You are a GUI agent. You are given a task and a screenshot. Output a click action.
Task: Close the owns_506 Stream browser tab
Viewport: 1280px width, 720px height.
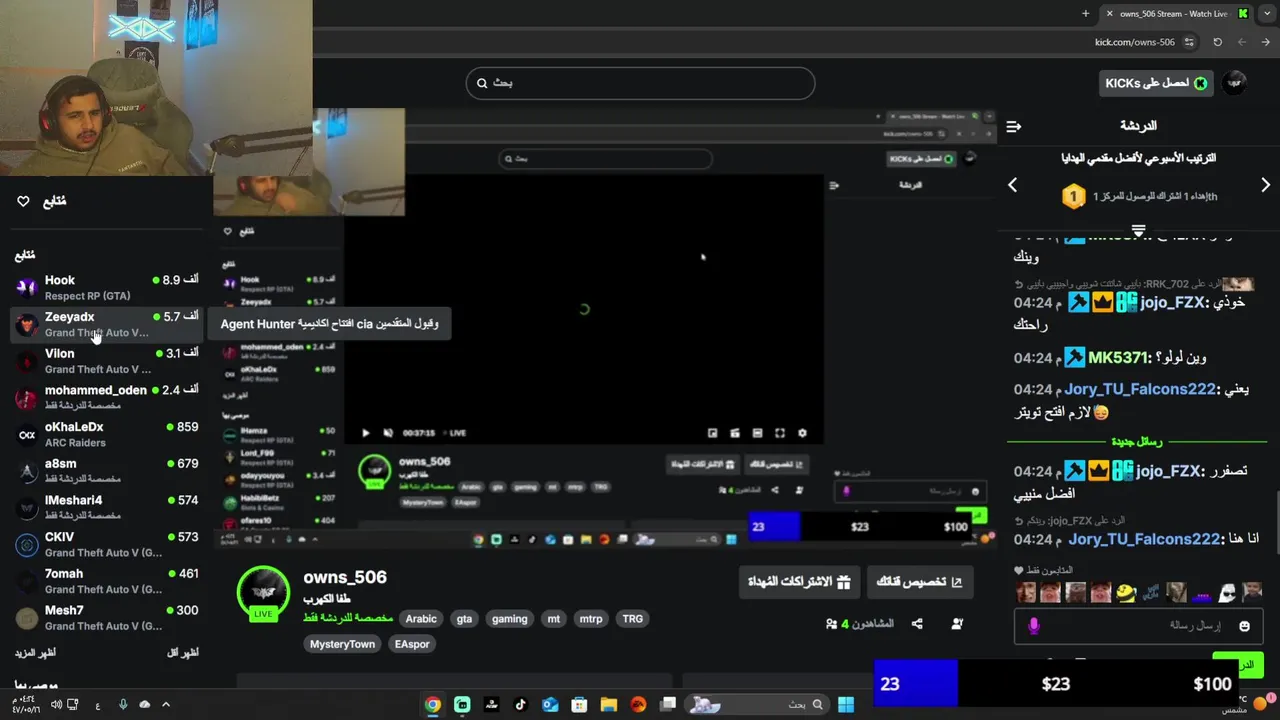tap(1109, 14)
